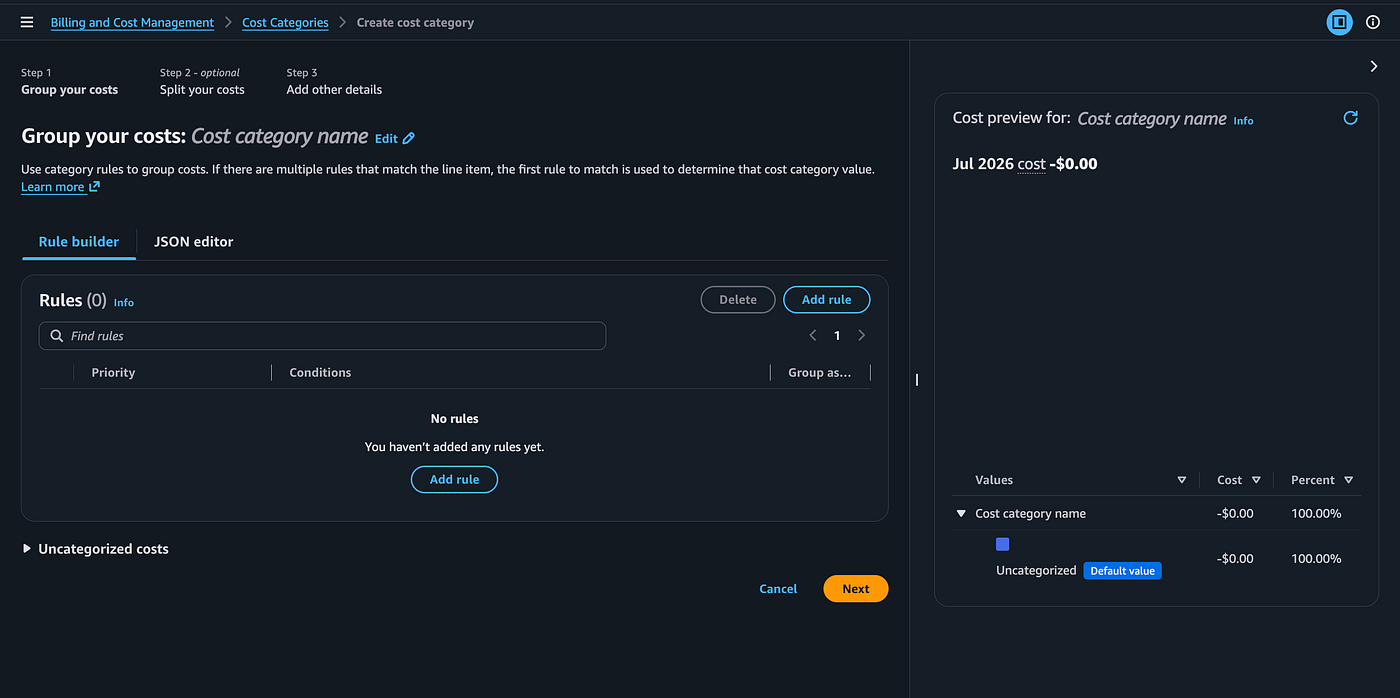Collapse the cost preview panel chevron
The image size is (1400, 698).
pos(1374,66)
